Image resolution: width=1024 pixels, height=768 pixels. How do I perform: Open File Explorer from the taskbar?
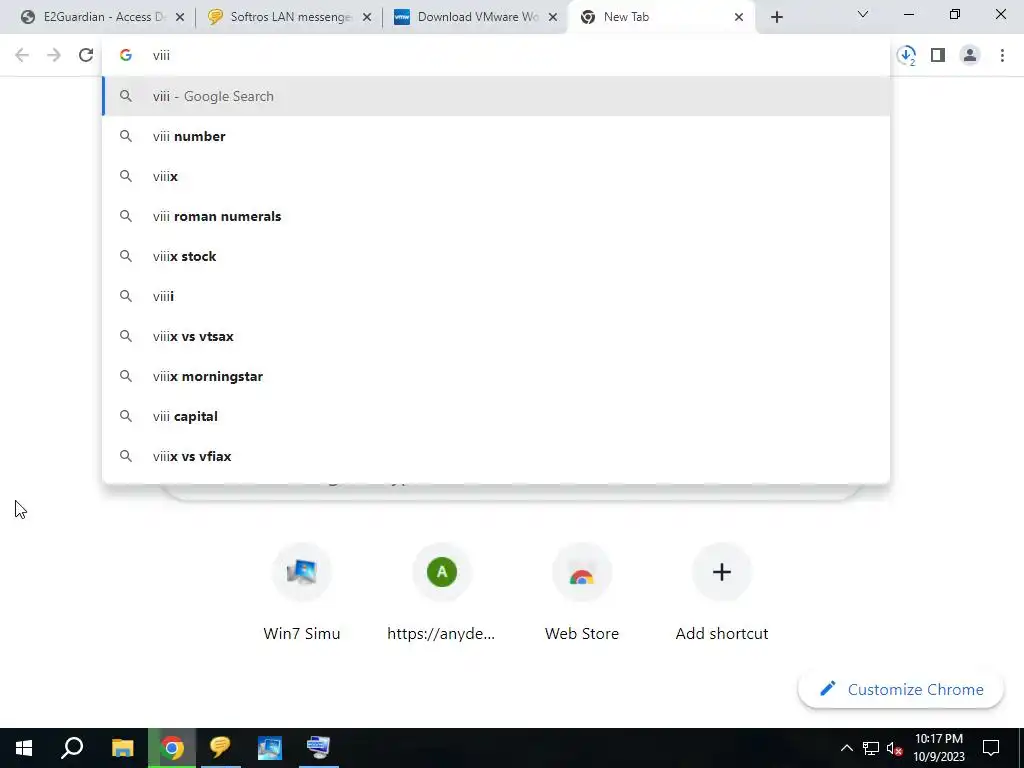(x=122, y=748)
